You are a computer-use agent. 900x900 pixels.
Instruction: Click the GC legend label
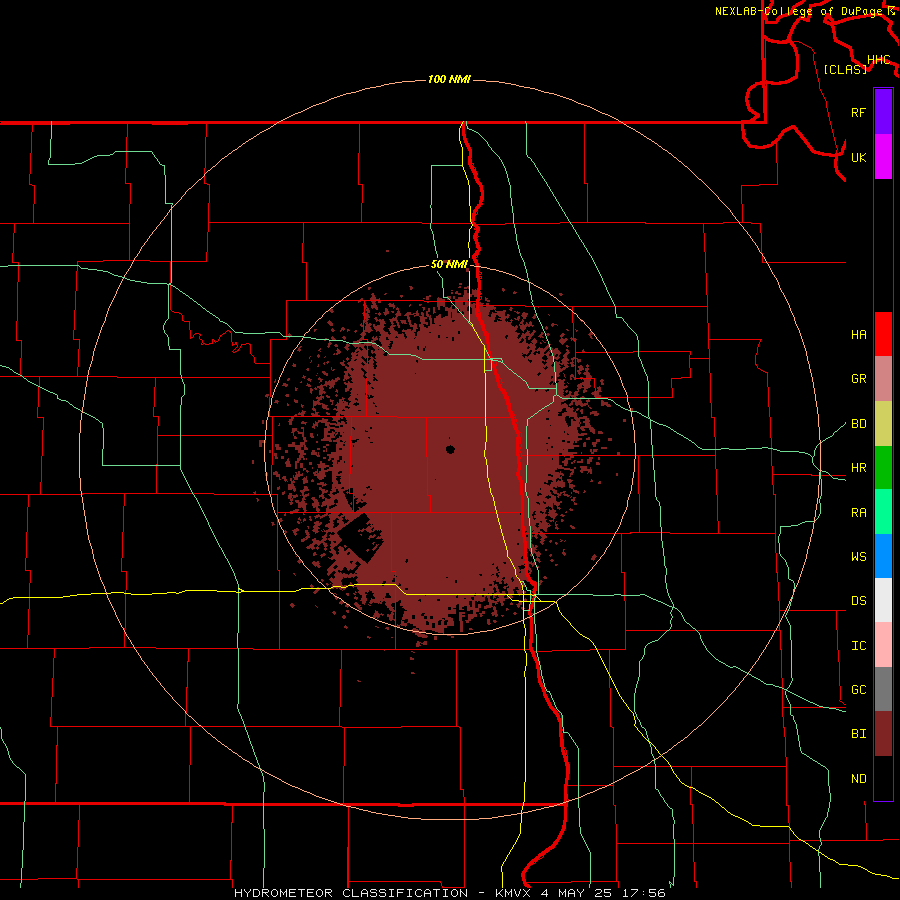pyautogui.click(x=858, y=690)
